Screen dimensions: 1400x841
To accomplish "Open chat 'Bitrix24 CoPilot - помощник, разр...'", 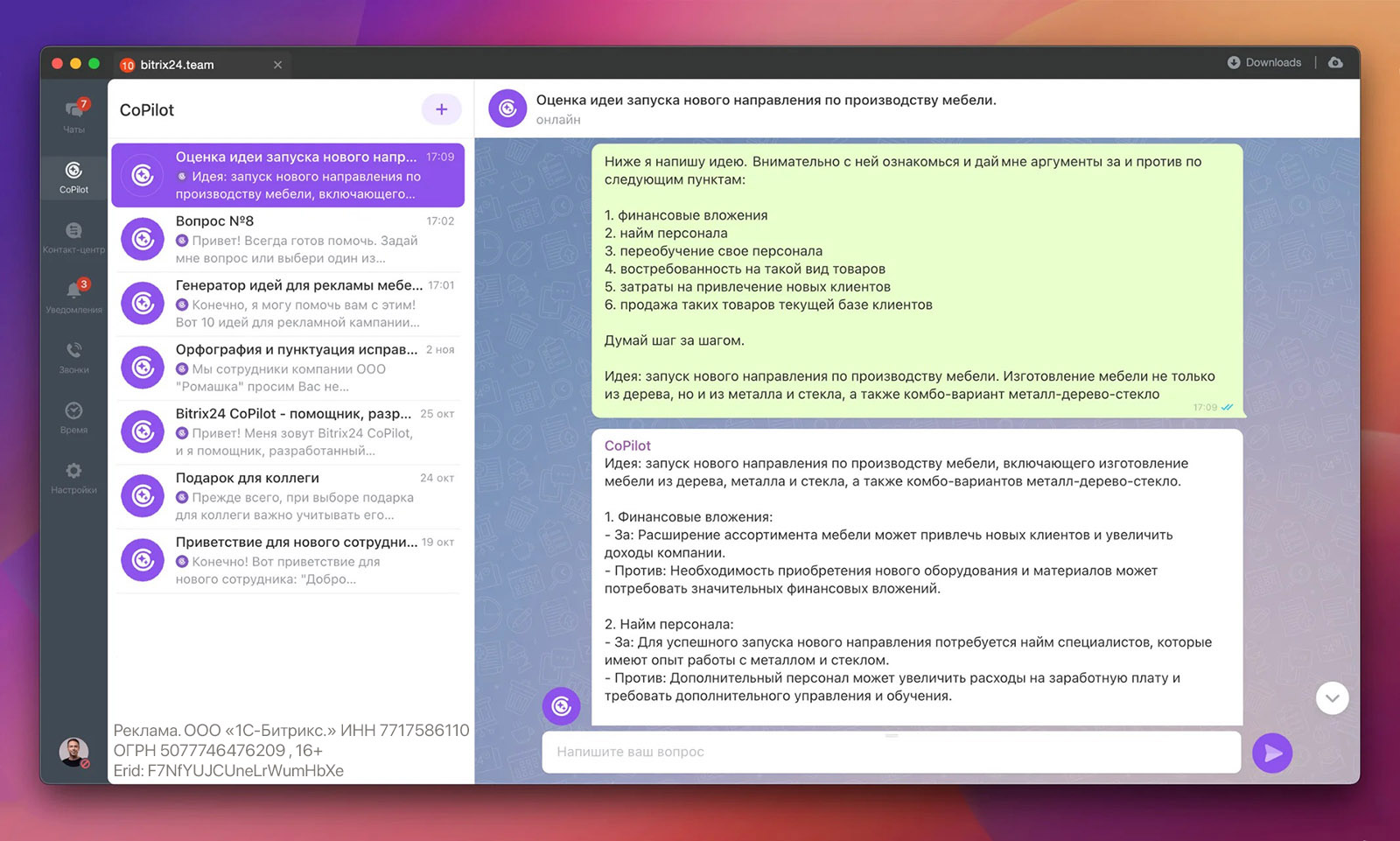I will click(x=288, y=431).
